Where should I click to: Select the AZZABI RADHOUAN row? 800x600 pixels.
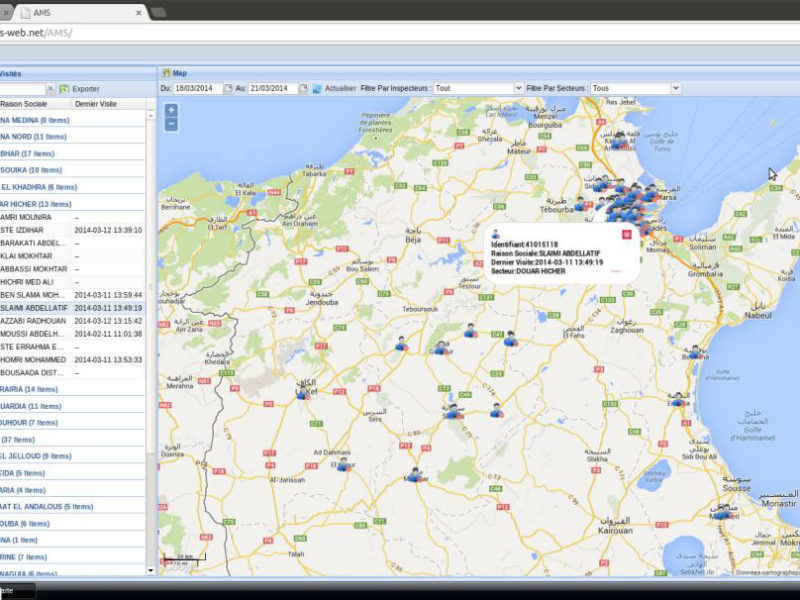(x=34, y=321)
